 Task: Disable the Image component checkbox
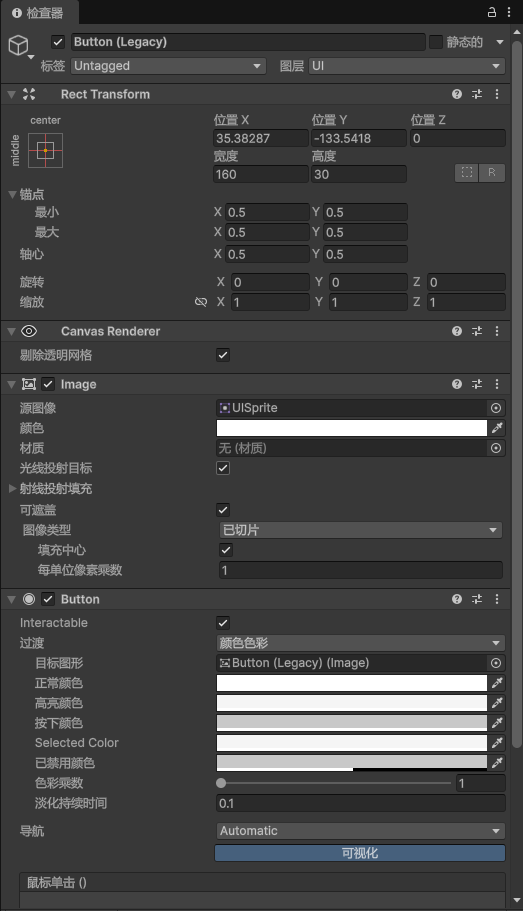coord(48,384)
